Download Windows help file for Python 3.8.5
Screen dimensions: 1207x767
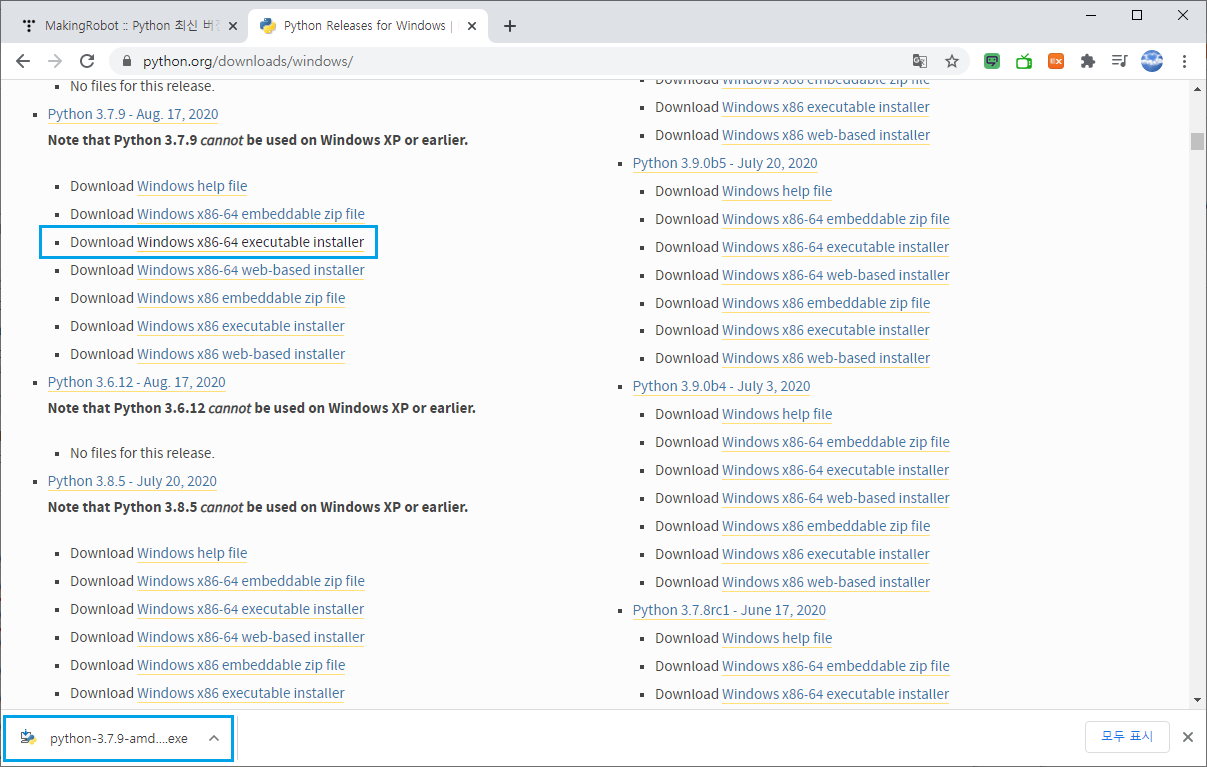pyautogui.click(x=192, y=553)
